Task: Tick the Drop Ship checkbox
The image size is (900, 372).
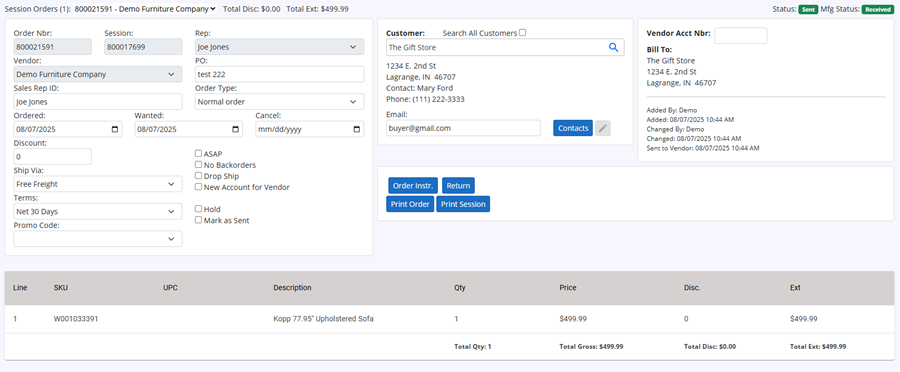Action: click(199, 176)
